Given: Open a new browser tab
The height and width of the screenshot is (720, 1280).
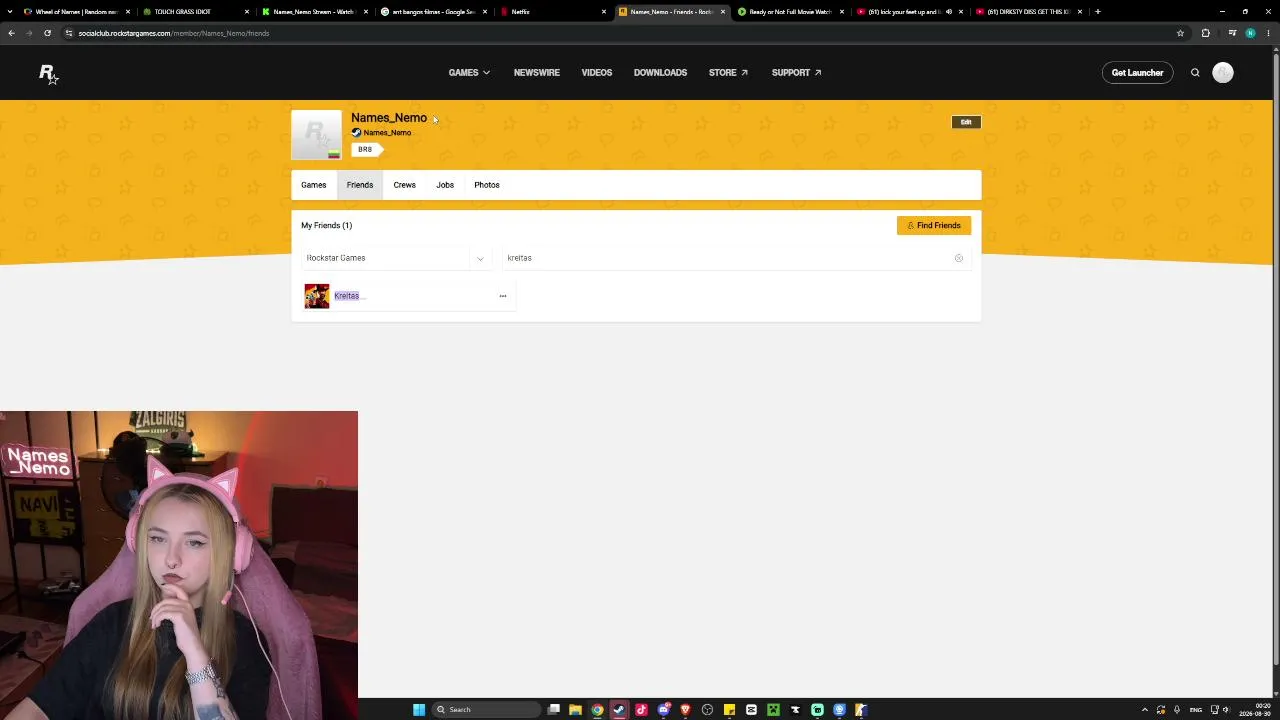Looking at the screenshot, I should [x=1097, y=12].
